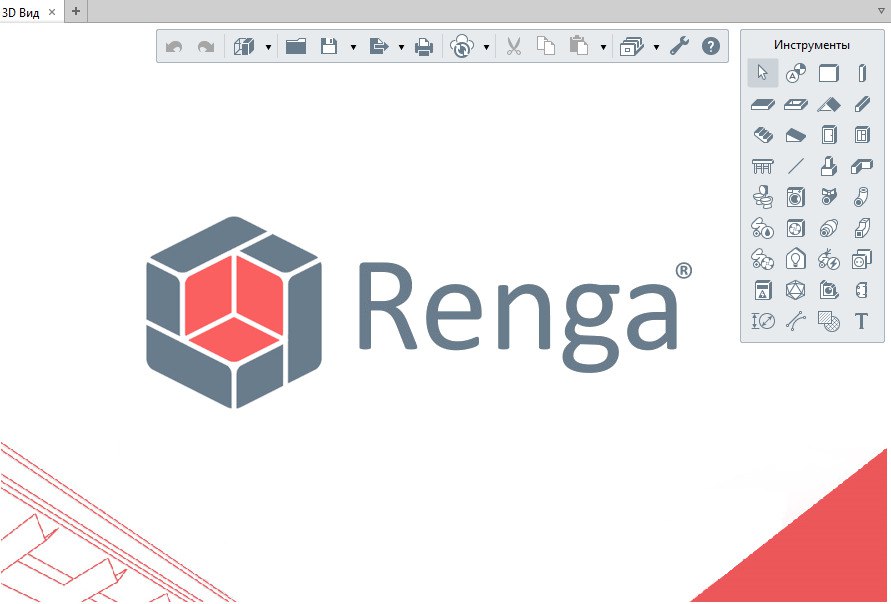Viewport: 891px width, 604px height.
Task: Select the Mechanical equipment fan tool
Action: pos(796,228)
